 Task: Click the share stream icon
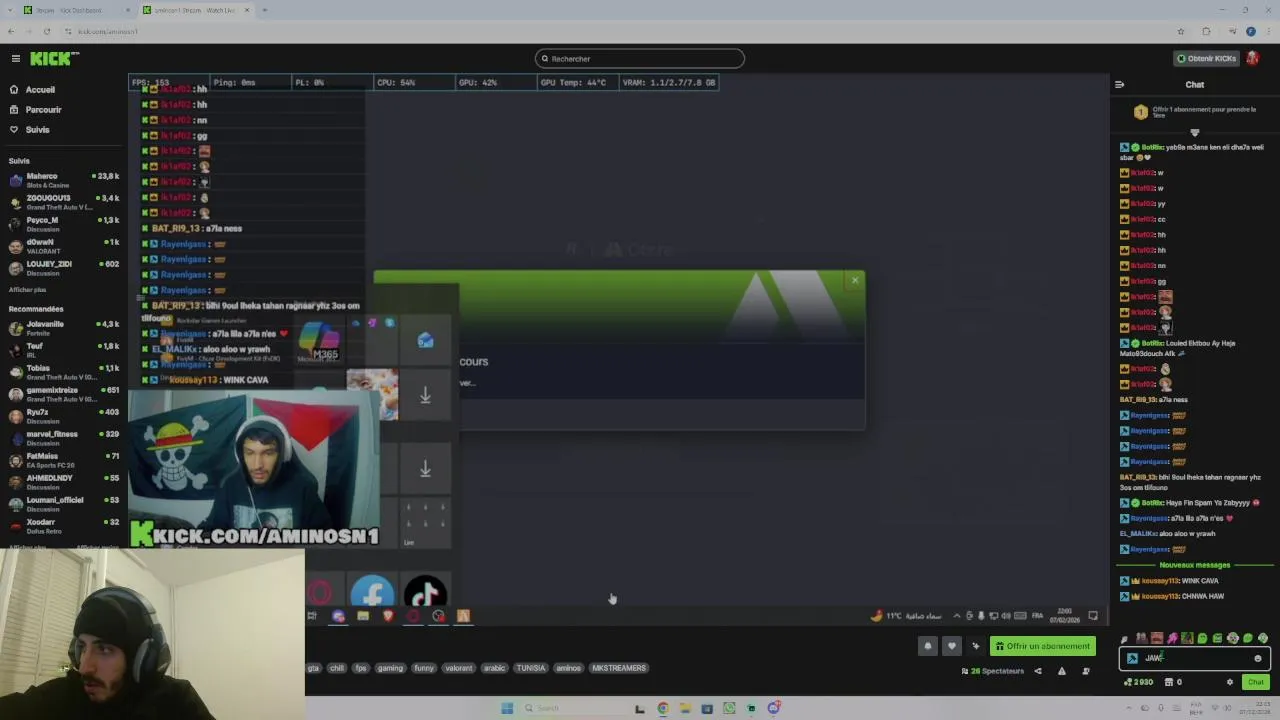(1037, 671)
